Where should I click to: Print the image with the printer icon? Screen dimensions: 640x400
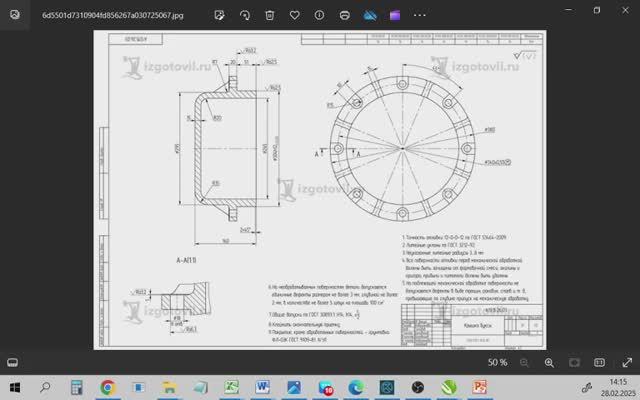click(345, 15)
